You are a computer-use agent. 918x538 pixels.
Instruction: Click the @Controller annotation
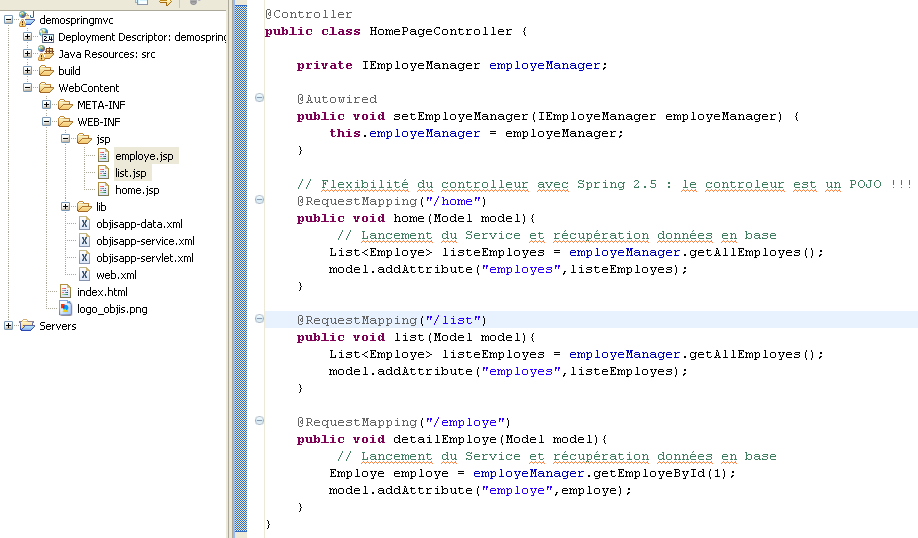pyautogui.click(x=309, y=14)
